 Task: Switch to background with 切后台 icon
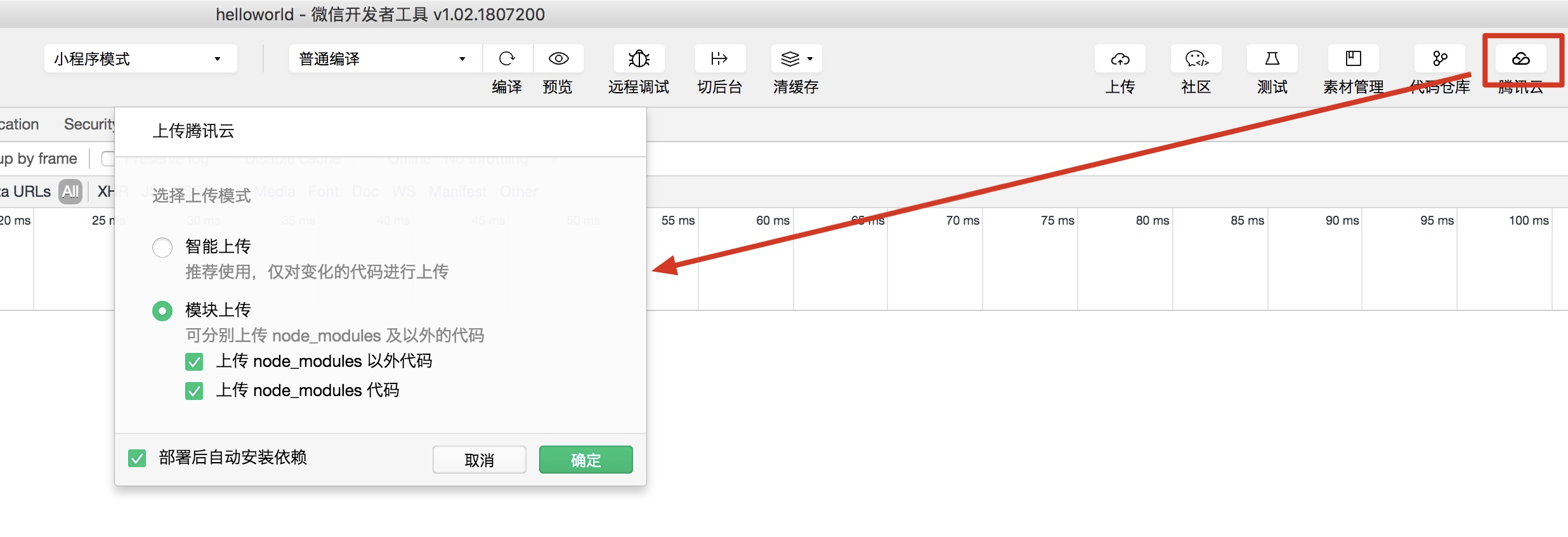pyautogui.click(x=720, y=58)
